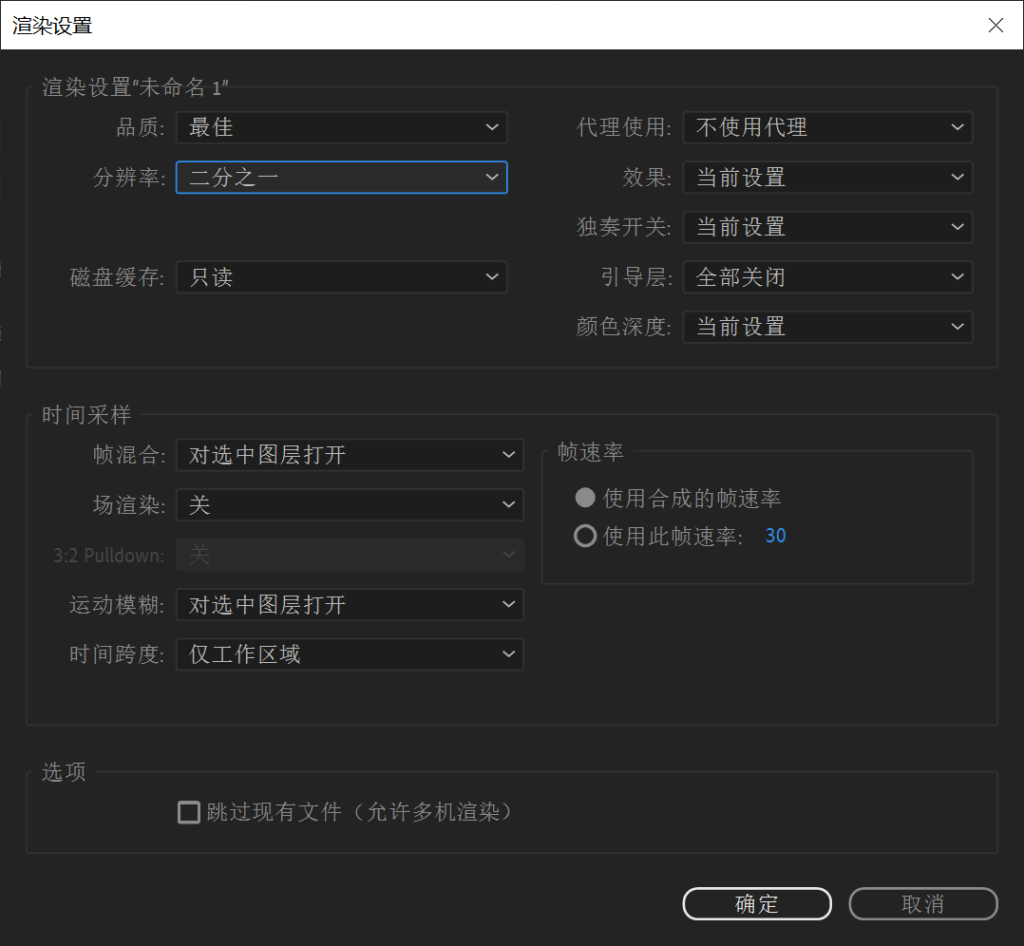The height and width of the screenshot is (946, 1024).
Task: Expand the 运动模糊 motion blur dropdown
Action: pos(349,605)
